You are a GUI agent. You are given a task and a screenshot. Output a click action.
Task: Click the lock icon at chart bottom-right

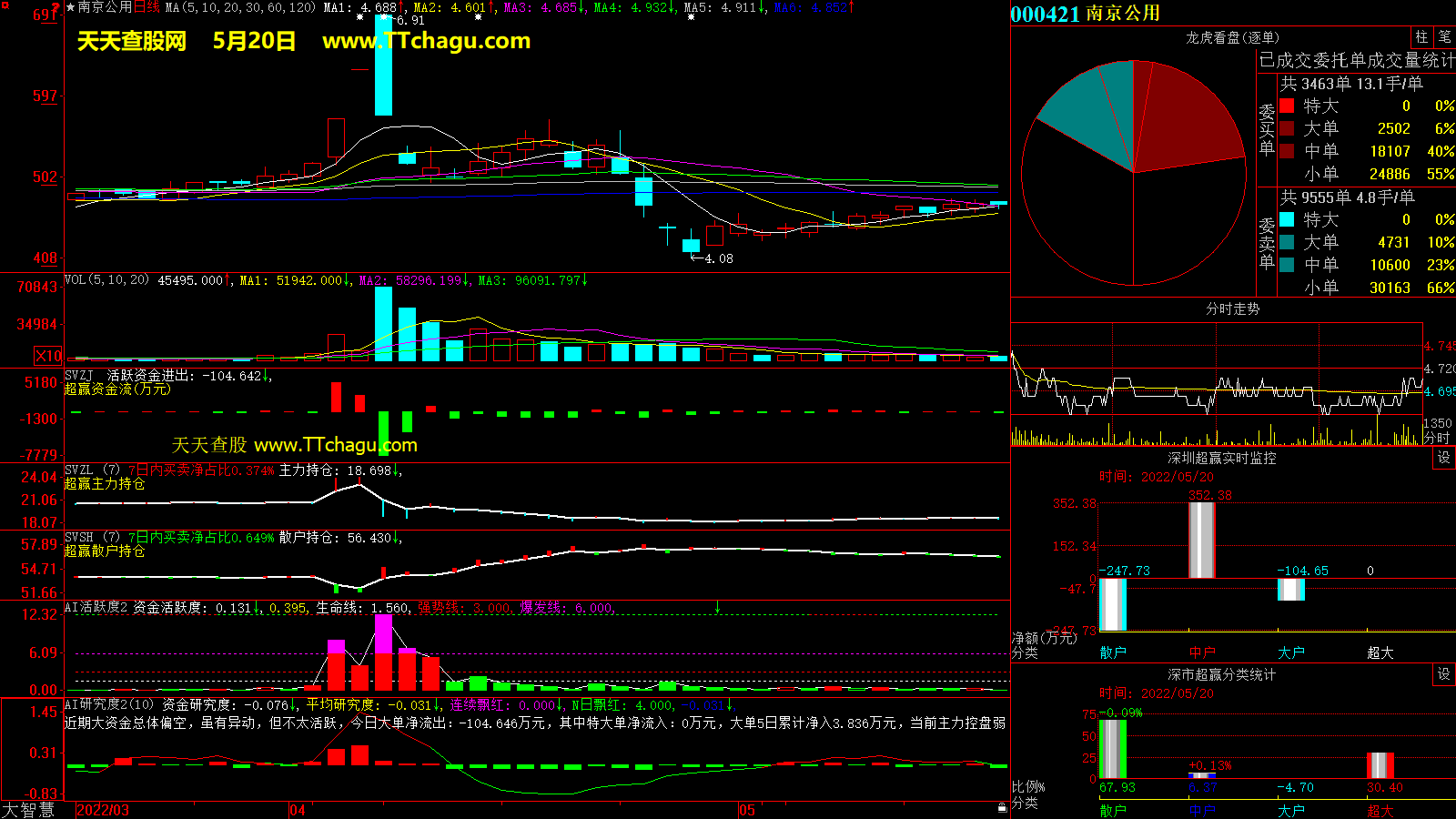pos(1002,807)
